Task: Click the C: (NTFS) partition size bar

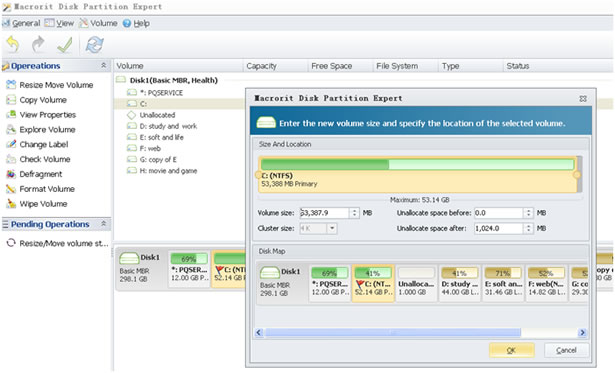Action: click(x=417, y=174)
